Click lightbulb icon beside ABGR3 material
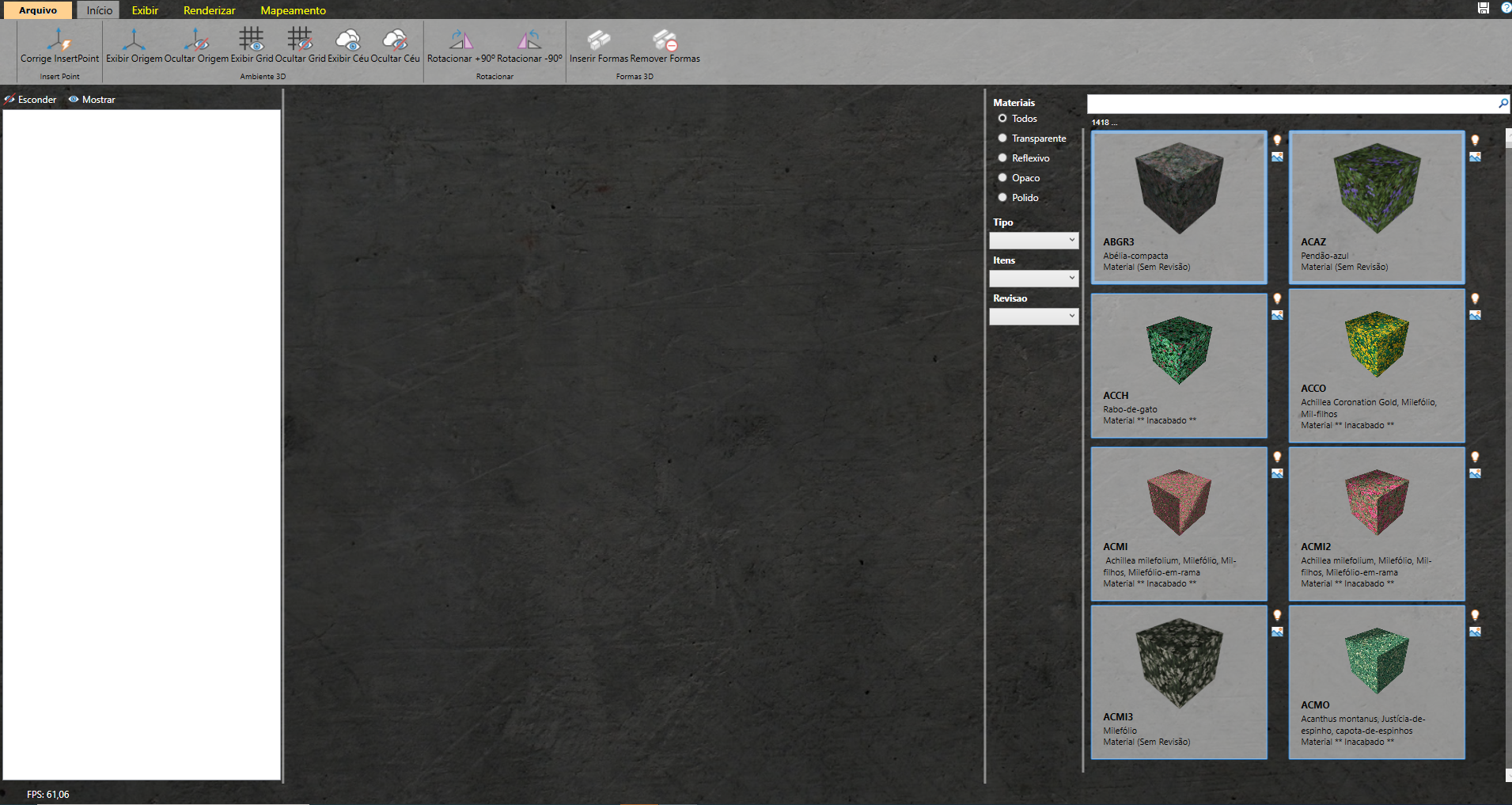The height and width of the screenshot is (805, 1512). [1277, 140]
